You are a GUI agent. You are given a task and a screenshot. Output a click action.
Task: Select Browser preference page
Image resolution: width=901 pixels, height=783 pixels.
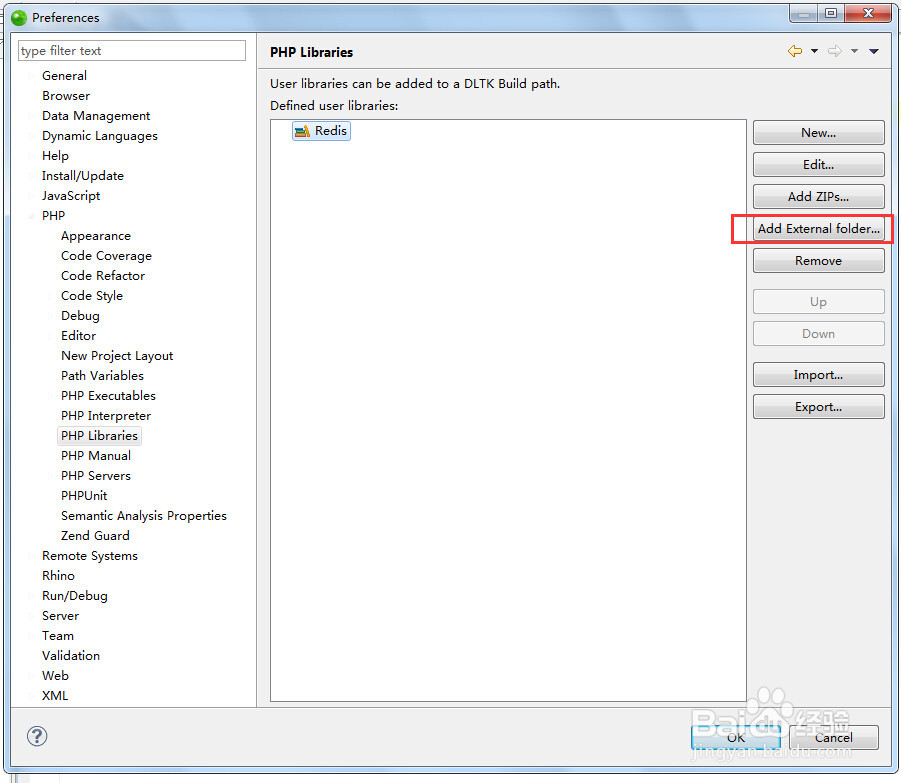tap(66, 96)
